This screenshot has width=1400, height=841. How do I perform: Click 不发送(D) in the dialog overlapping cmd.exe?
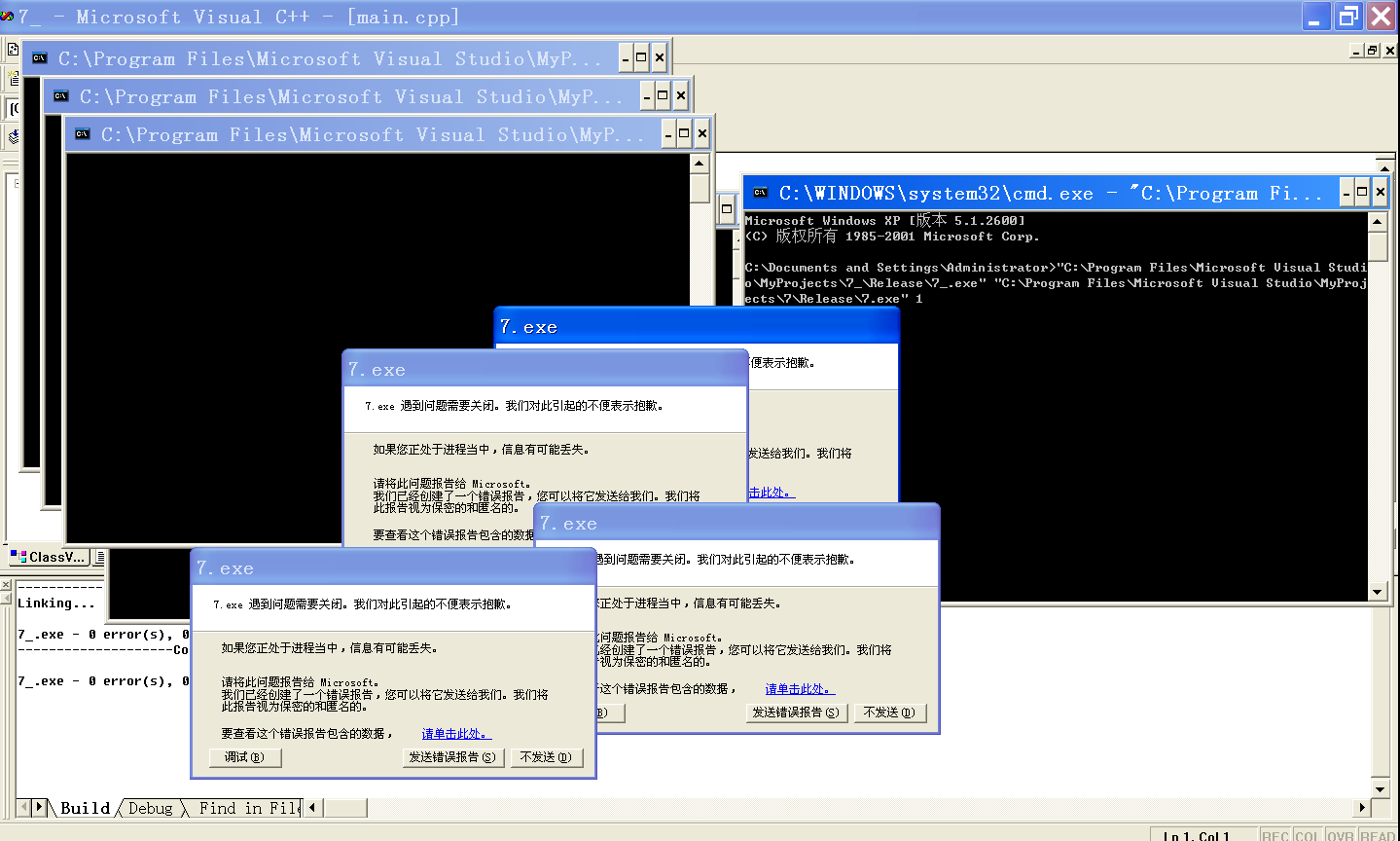click(x=889, y=713)
